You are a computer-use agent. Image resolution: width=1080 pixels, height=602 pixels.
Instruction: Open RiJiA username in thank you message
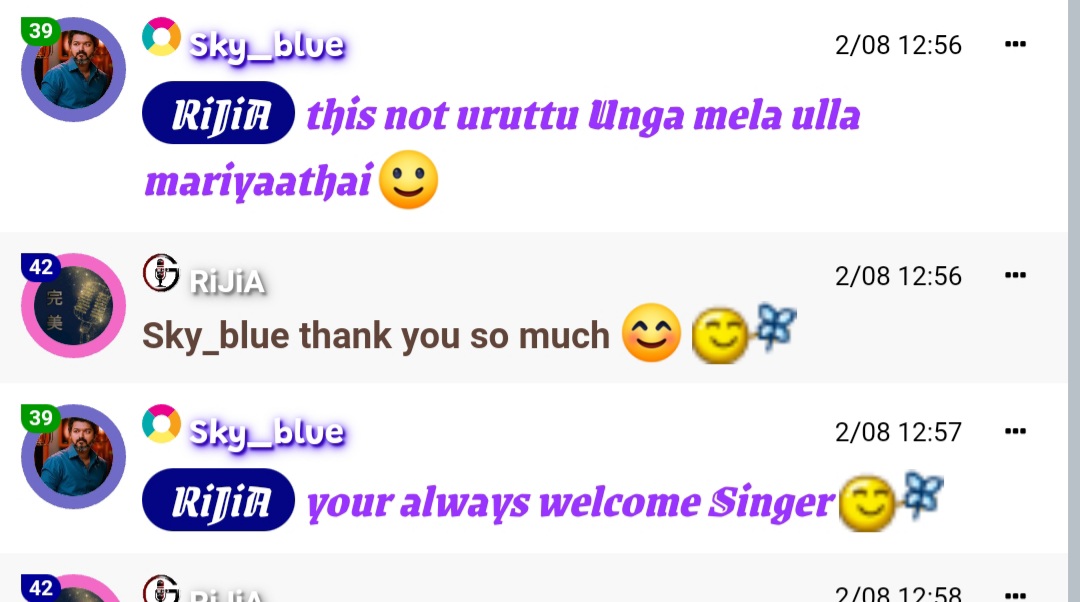click(x=227, y=282)
